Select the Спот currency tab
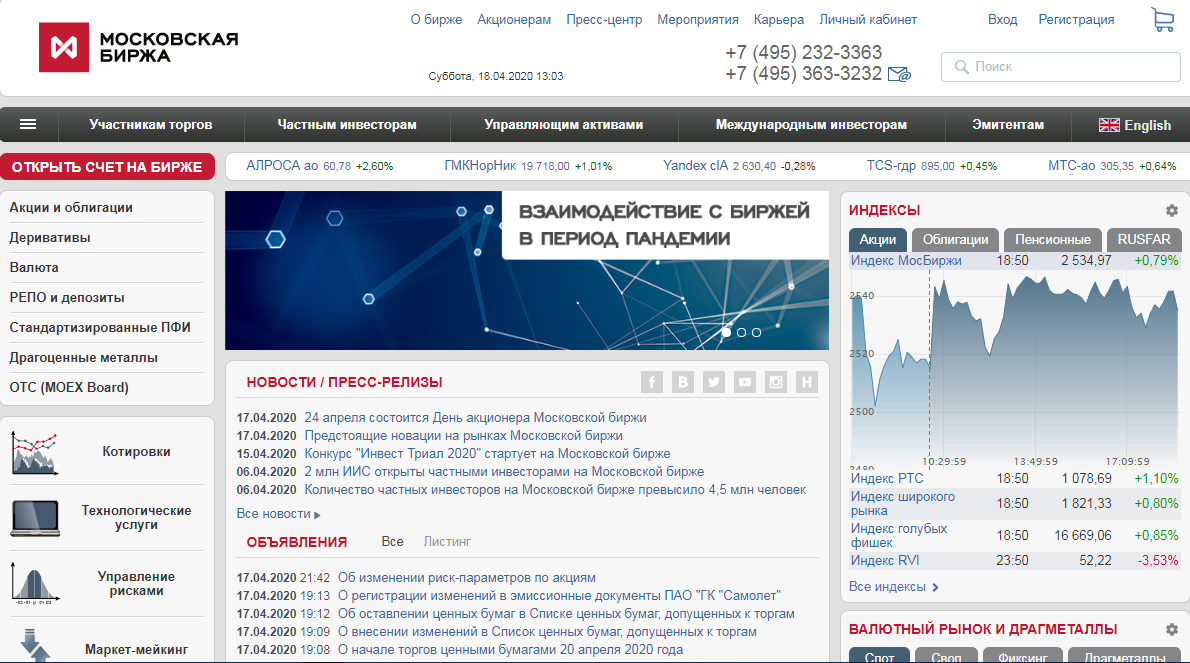 (879, 655)
